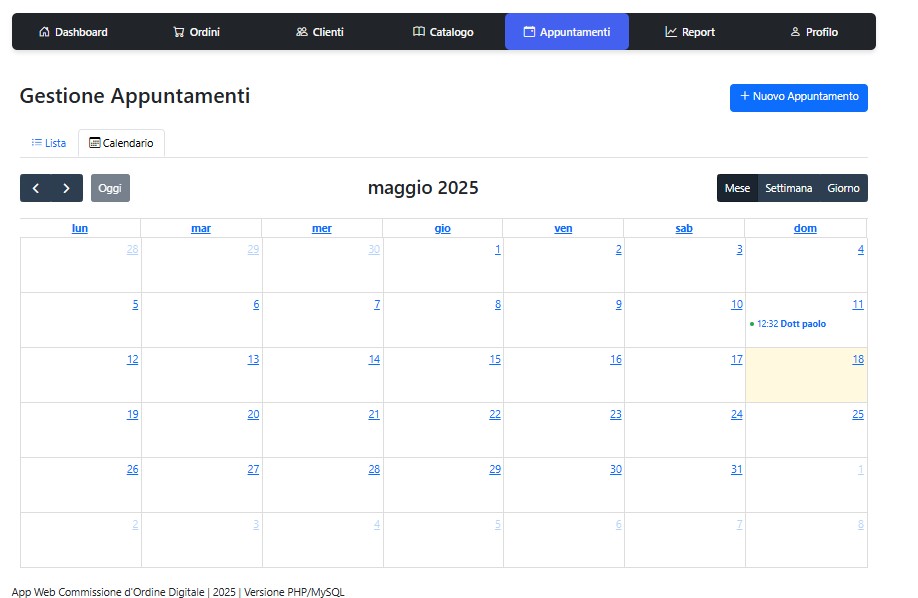
Task: Select the Mese view toggle
Action: pos(737,188)
